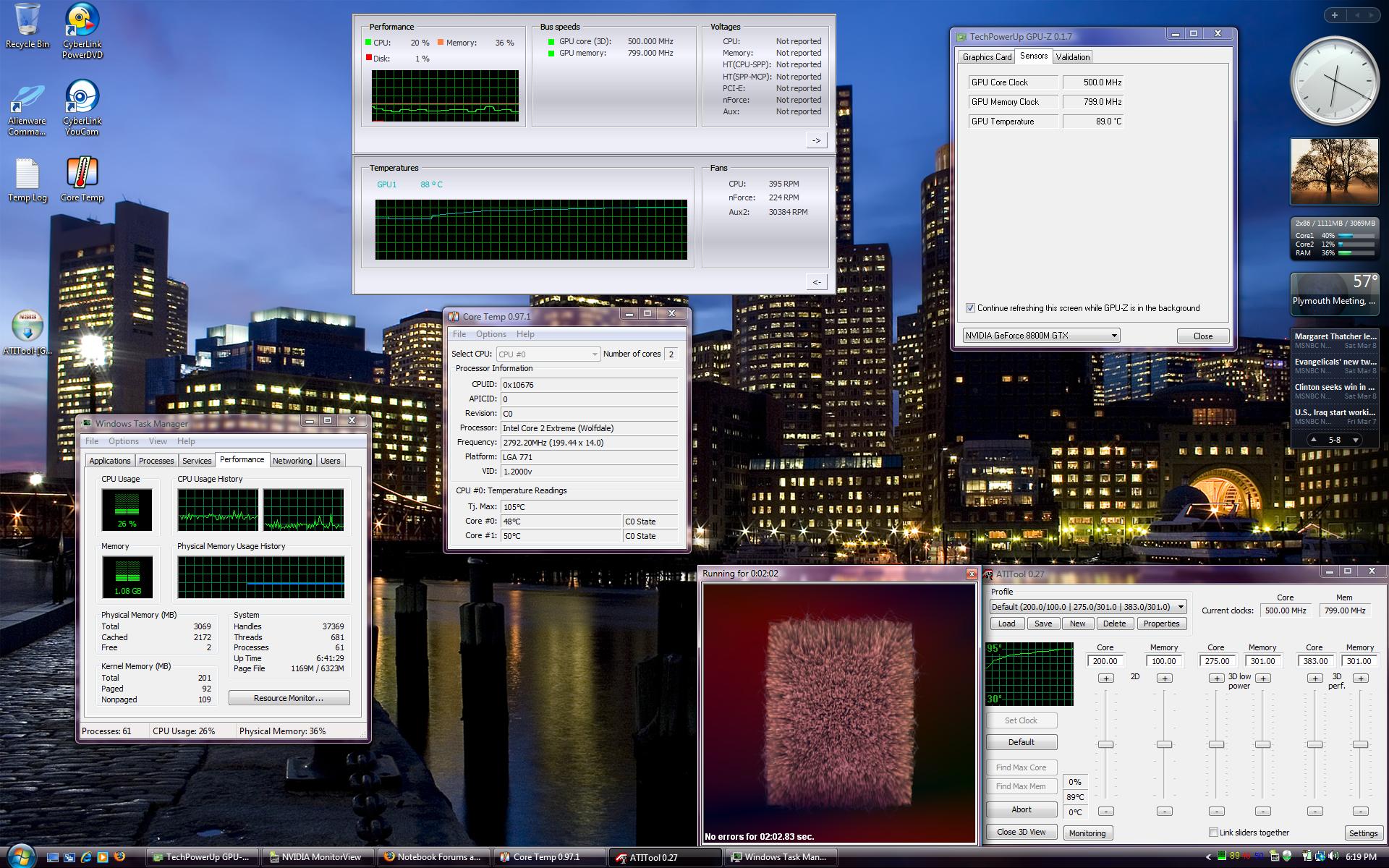Viewport: 1389px width, 868px height.
Task: Click the volume speaker tray icon
Action: click(1333, 856)
